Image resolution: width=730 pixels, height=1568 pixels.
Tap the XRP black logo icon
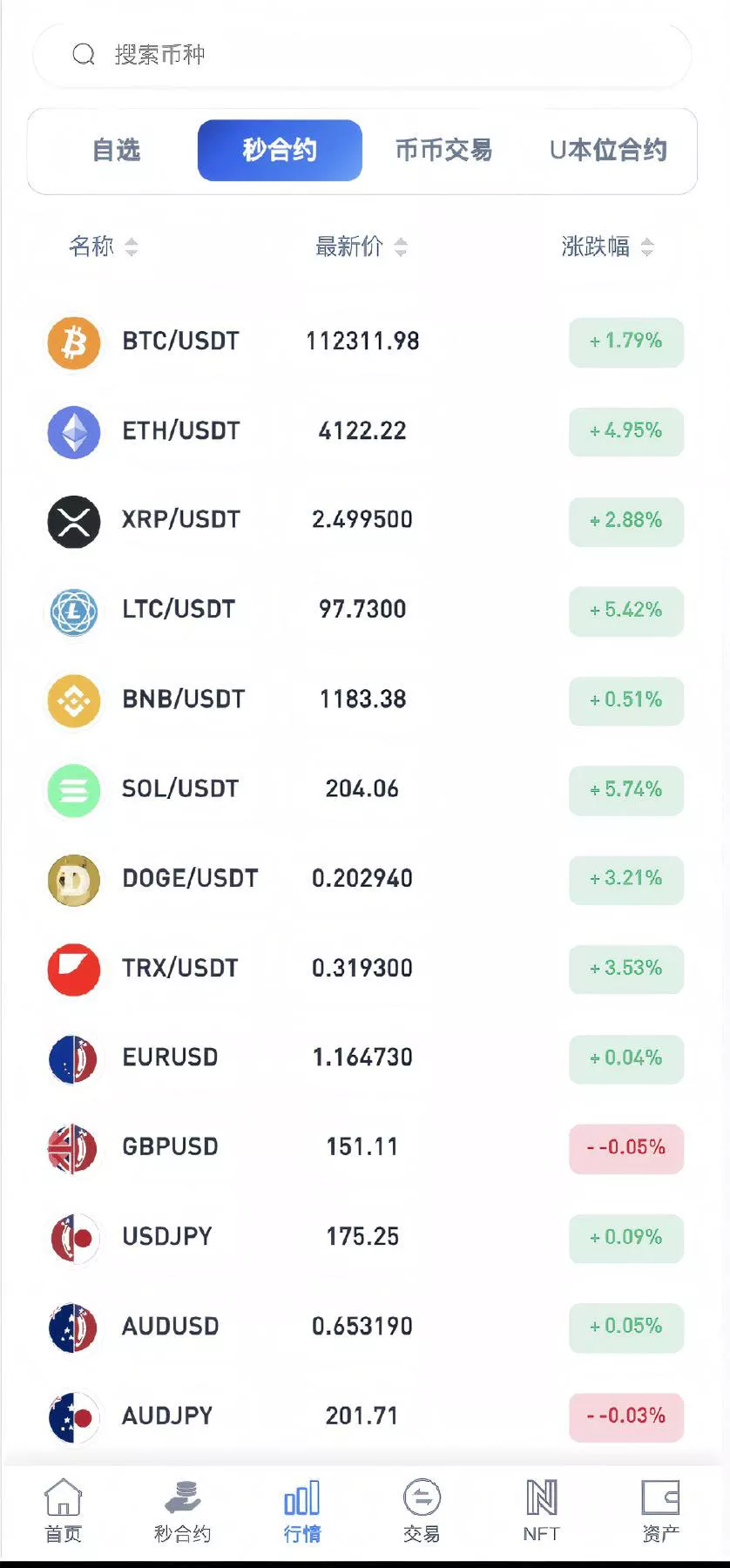(x=74, y=521)
